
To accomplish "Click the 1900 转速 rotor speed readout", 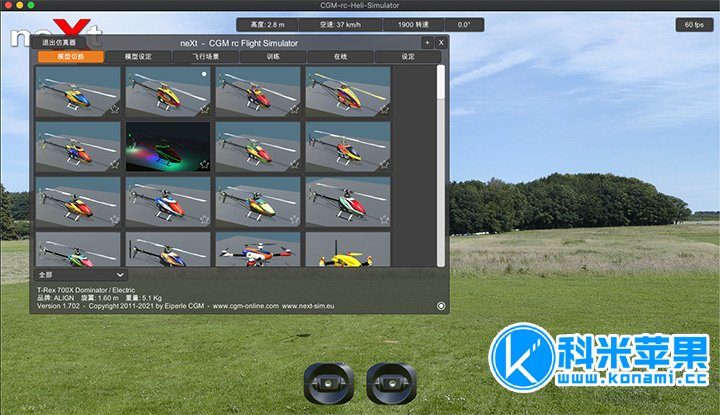I will [413, 25].
